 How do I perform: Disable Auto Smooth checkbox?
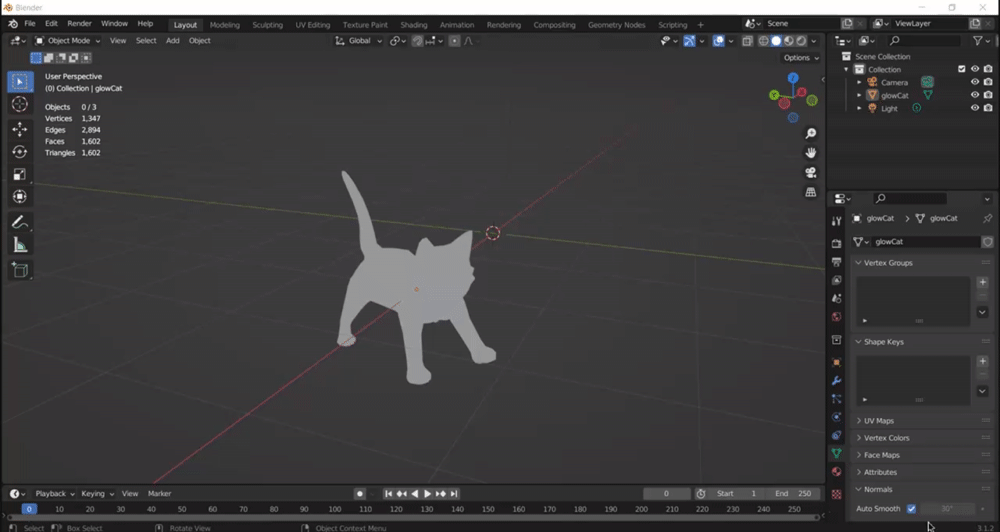pos(911,508)
